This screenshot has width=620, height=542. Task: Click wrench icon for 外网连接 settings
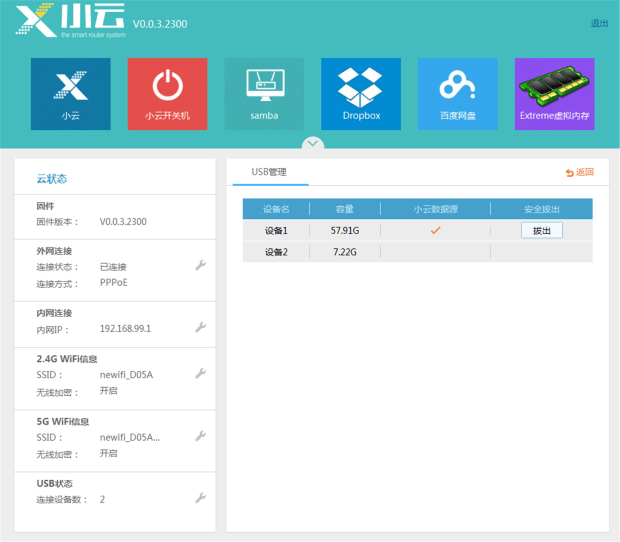tap(200, 265)
